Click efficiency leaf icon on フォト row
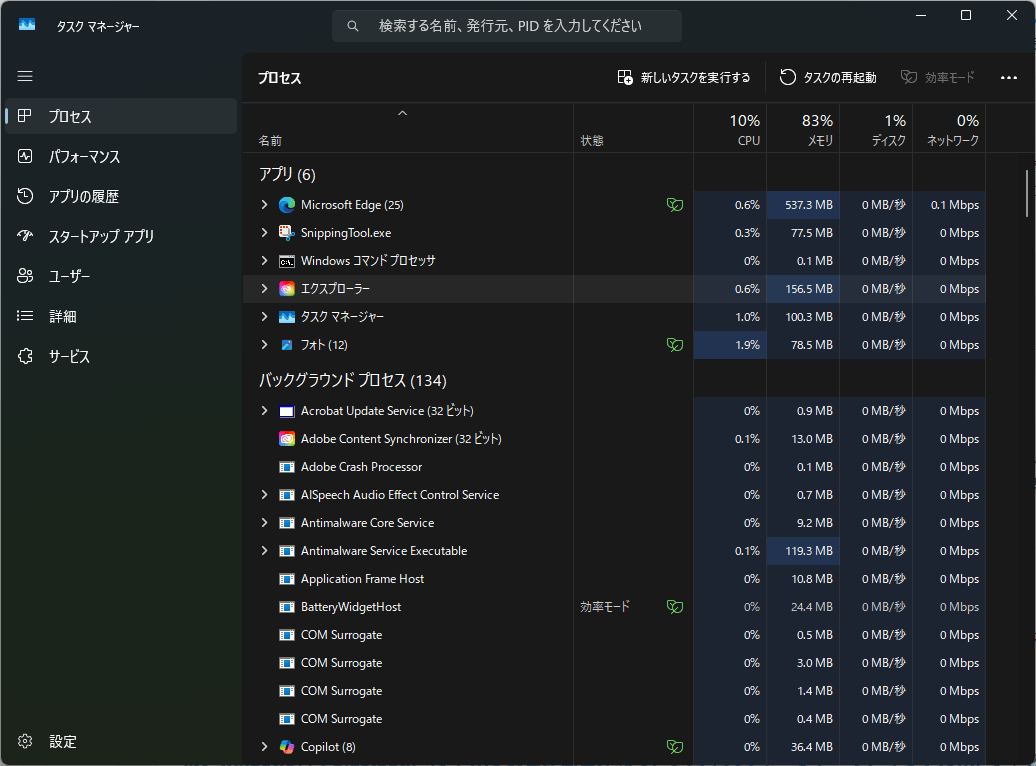This screenshot has width=1036, height=766. coord(675,345)
